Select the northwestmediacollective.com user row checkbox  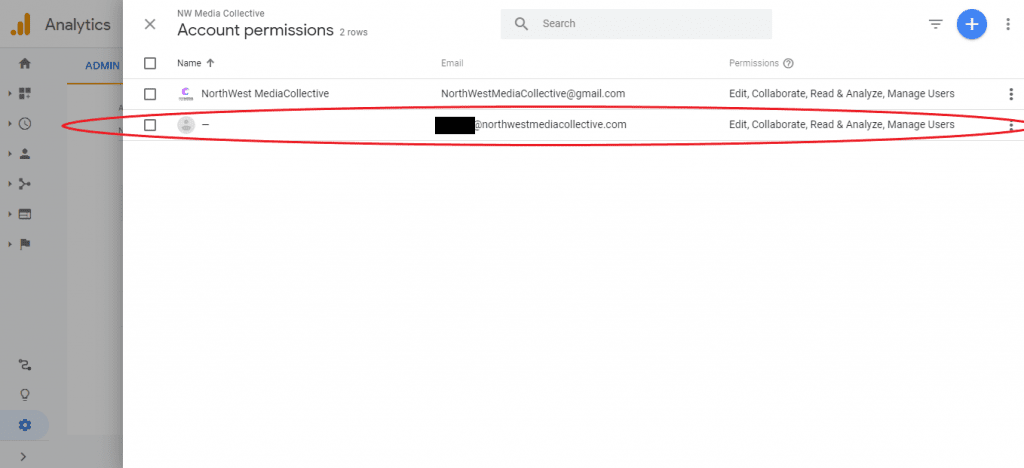click(150, 125)
